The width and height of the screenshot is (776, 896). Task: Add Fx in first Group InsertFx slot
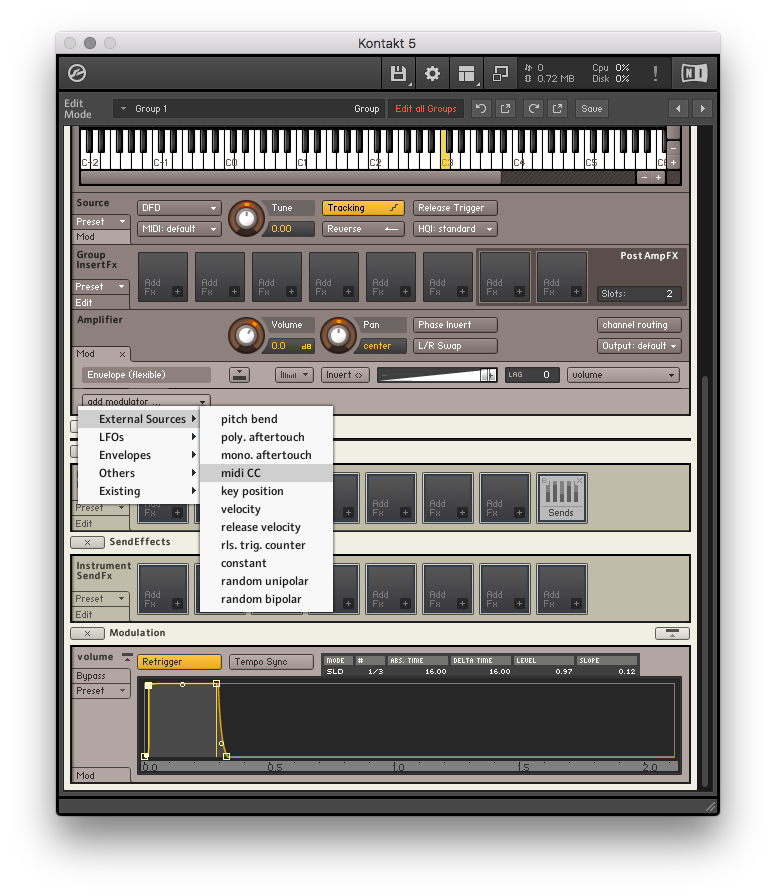coord(163,277)
